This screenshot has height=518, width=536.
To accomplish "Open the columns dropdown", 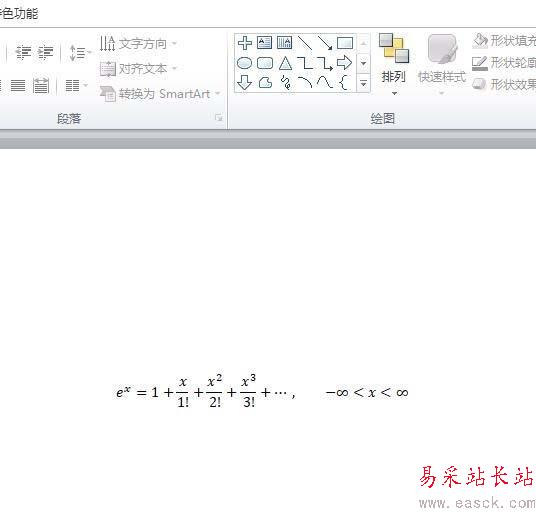I will pos(76,85).
